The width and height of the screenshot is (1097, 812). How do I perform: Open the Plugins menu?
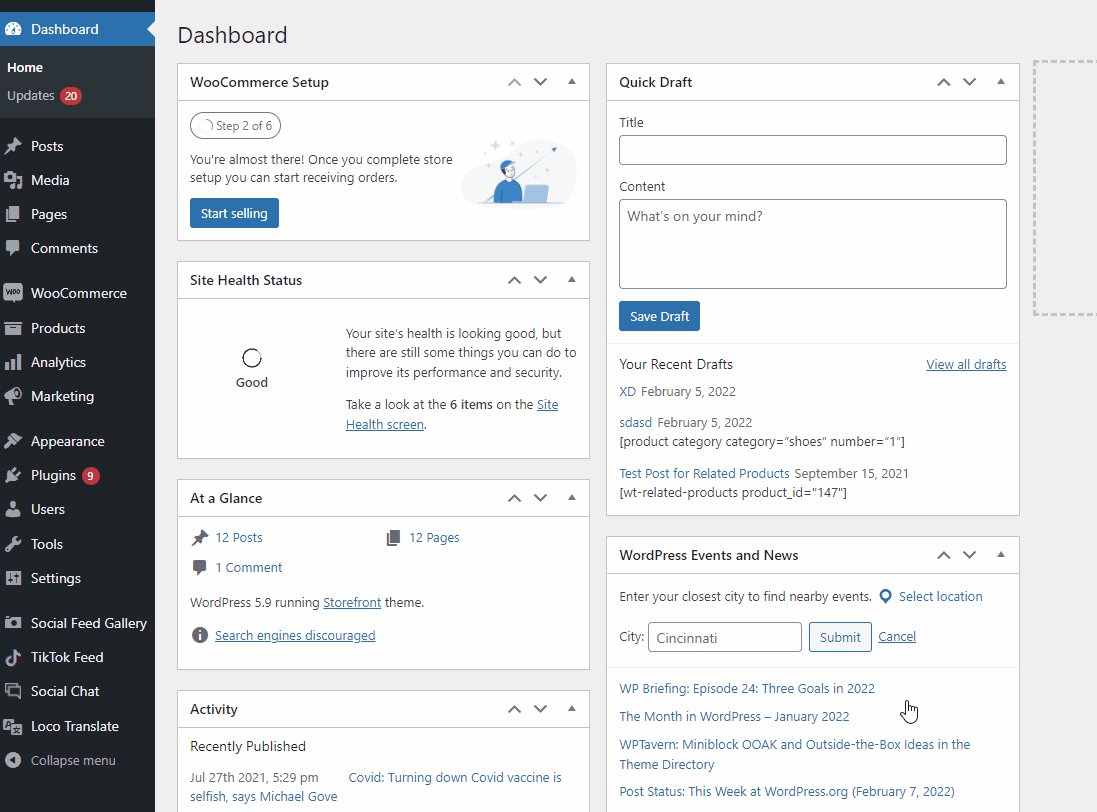point(53,475)
